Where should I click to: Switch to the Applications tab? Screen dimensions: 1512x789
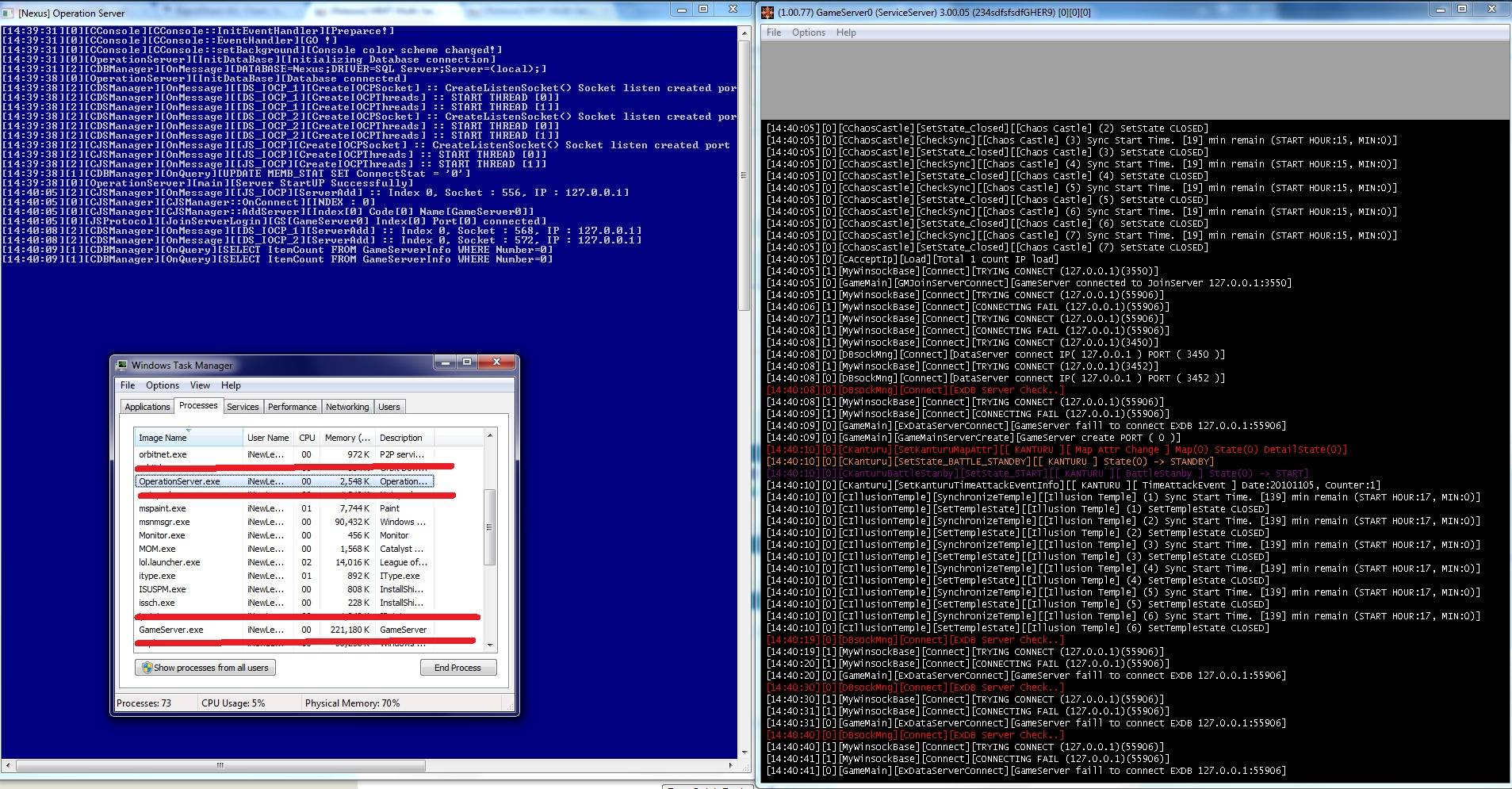[147, 407]
